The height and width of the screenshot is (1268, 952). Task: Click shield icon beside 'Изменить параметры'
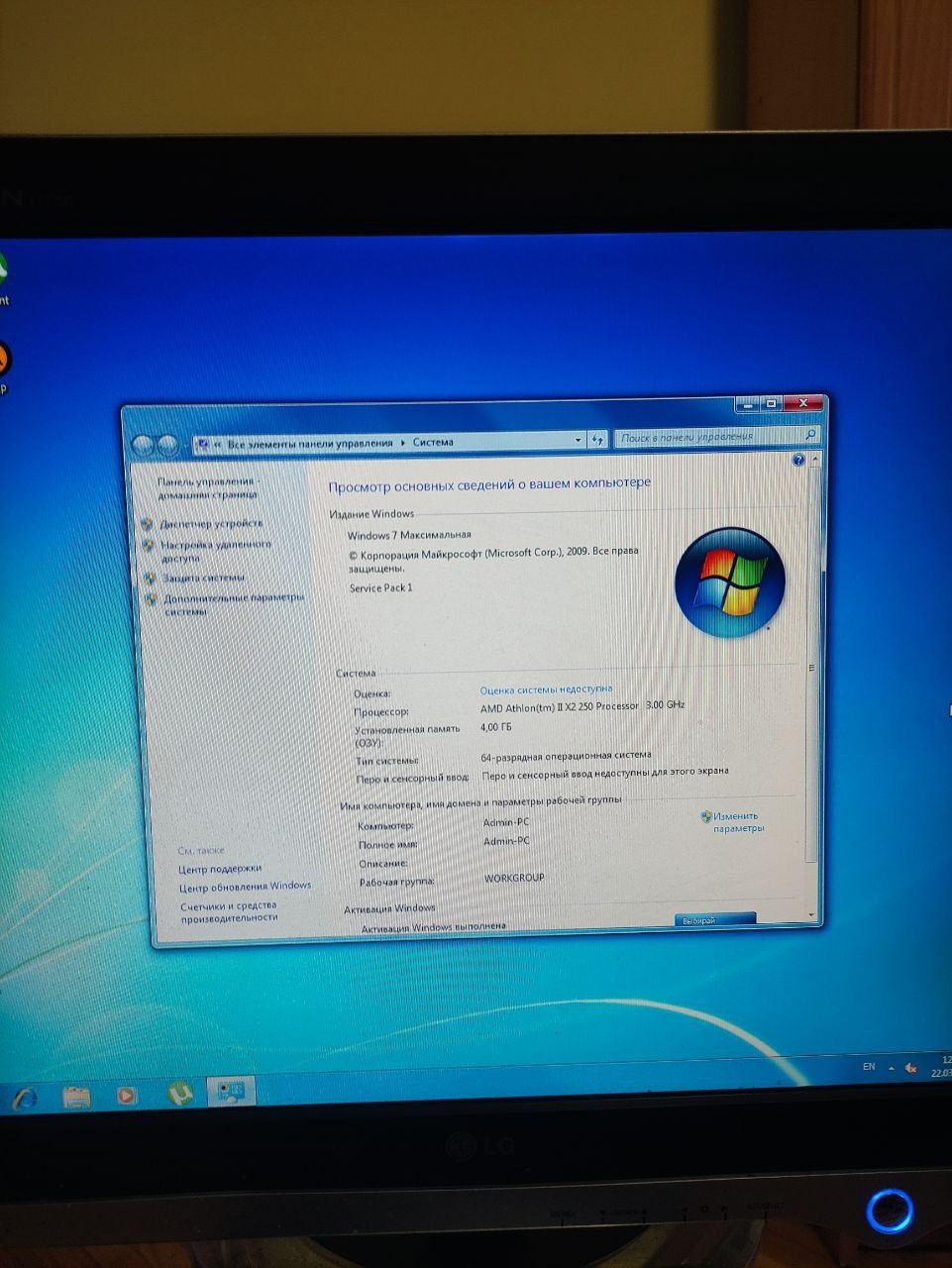coord(706,817)
